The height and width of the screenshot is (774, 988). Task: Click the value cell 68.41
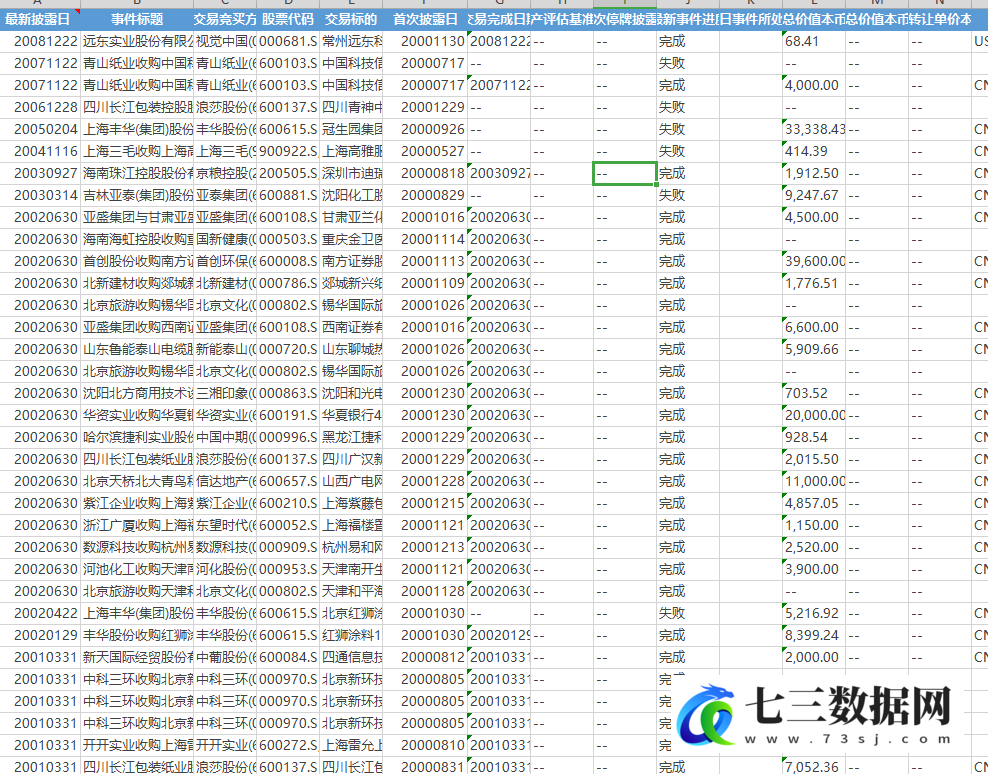click(x=814, y=42)
